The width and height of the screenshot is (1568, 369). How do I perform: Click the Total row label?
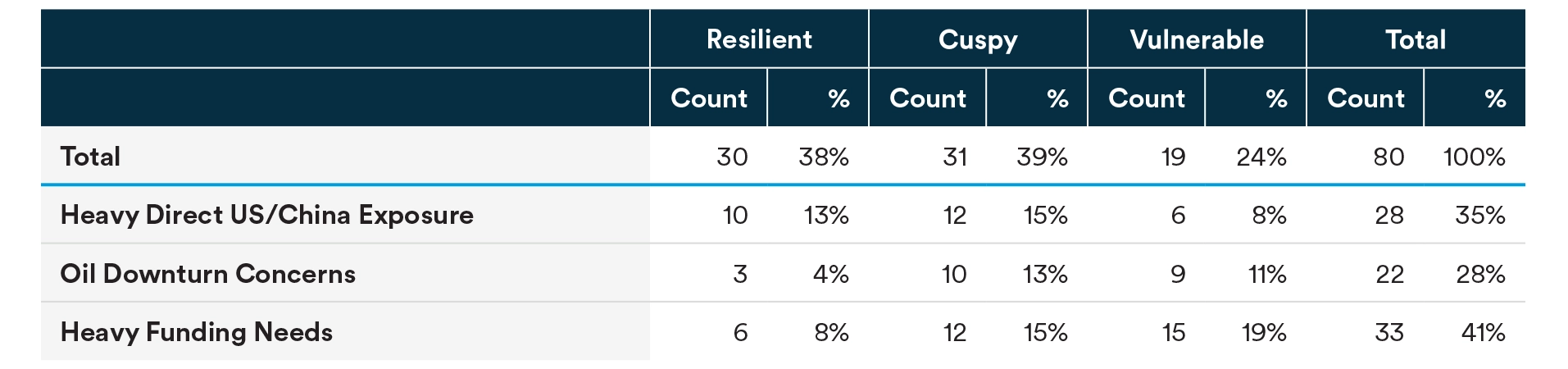[x=90, y=157]
